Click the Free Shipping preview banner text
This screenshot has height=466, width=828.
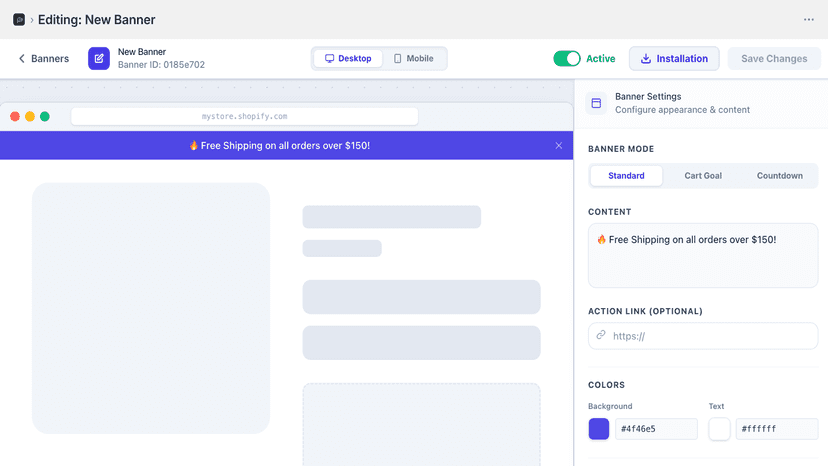pyautogui.click(x=279, y=146)
